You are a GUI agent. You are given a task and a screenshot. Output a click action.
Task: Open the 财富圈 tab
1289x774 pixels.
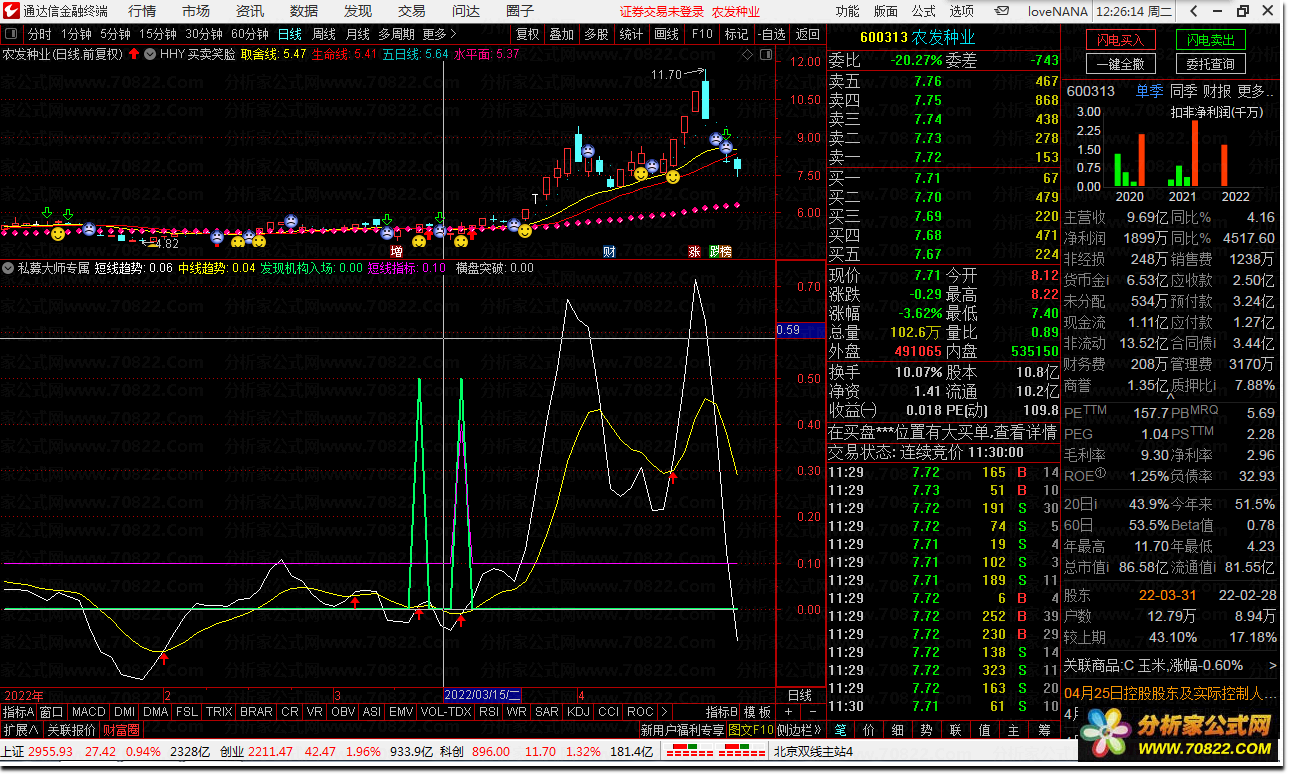(122, 730)
